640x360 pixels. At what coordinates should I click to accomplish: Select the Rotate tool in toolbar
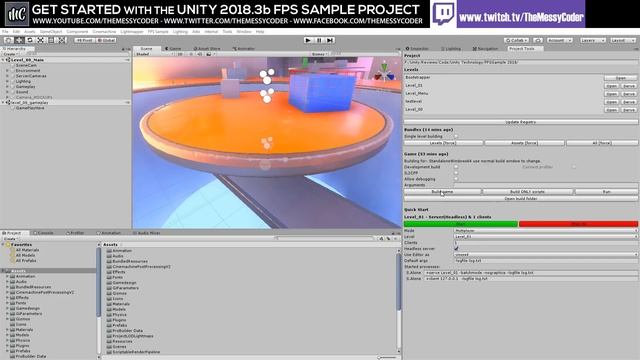click(x=30, y=40)
